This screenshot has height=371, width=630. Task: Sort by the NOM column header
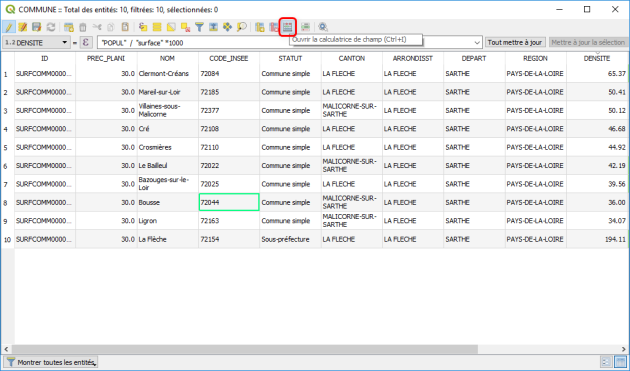click(x=167, y=58)
